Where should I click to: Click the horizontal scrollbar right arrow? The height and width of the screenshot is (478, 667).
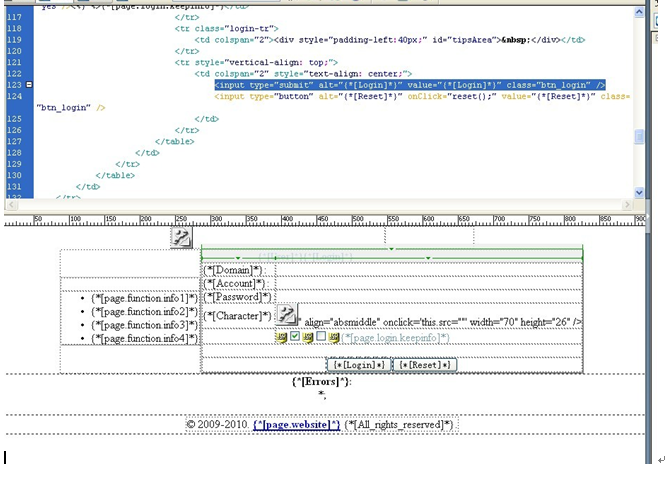click(627, 205)
